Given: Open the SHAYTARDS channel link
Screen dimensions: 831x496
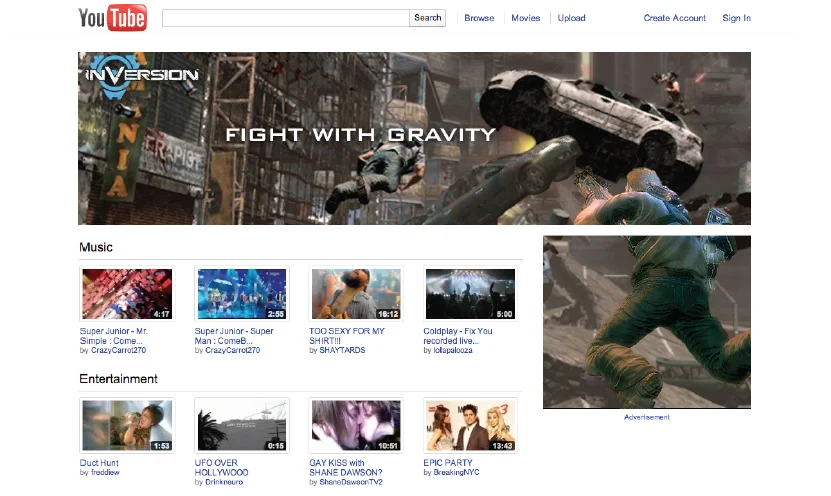Looking at the screenshot, I should (342, 350).
